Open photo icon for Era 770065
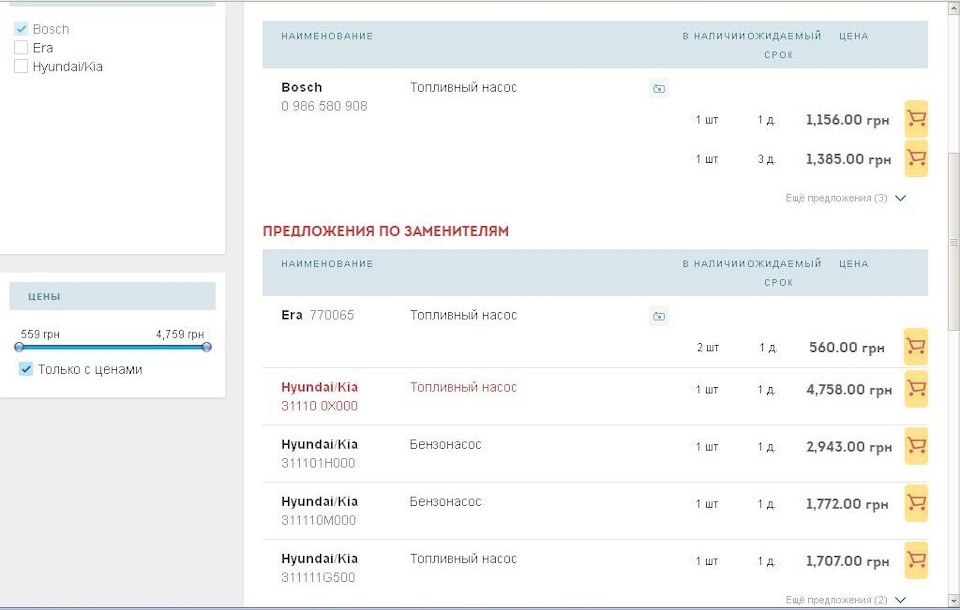960x610 pixels. point(659,317)
